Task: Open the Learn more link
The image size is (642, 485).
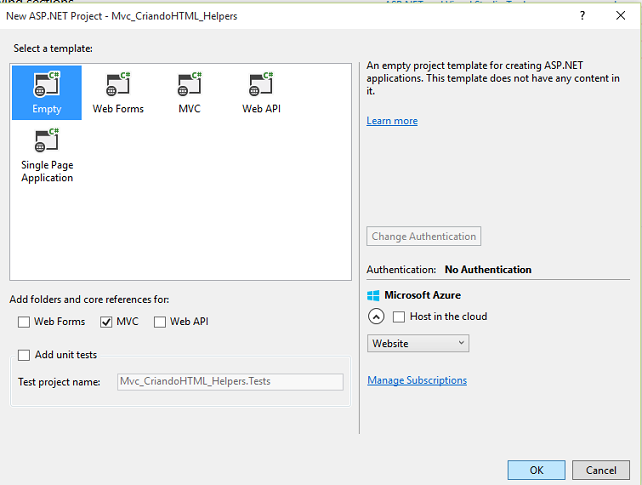Action: [x=392, y=121]
